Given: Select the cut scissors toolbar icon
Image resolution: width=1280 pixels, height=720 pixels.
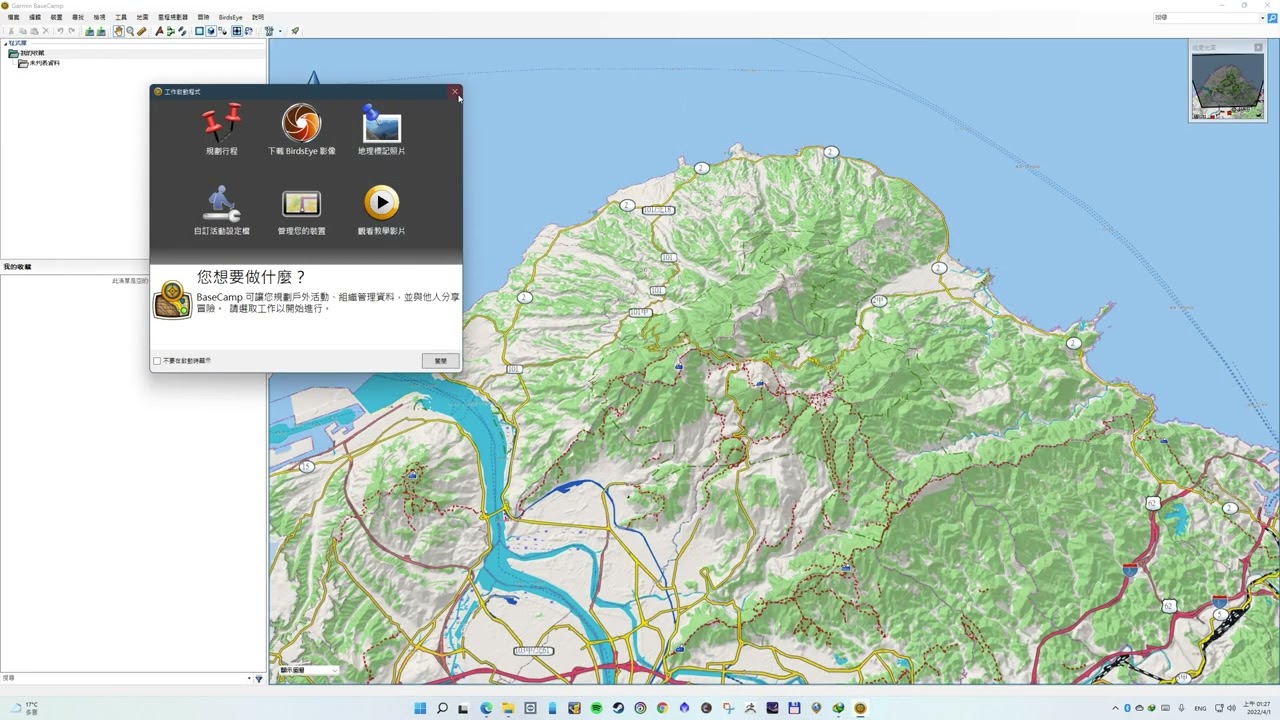Looking at the screenshot, I should pos(11,31).
